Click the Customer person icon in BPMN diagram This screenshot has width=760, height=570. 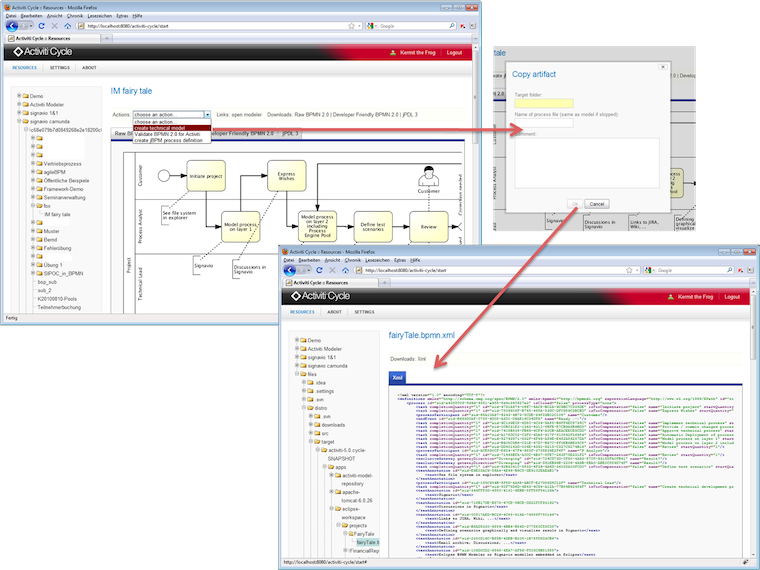pyautogui.click(x=428, y=176)
